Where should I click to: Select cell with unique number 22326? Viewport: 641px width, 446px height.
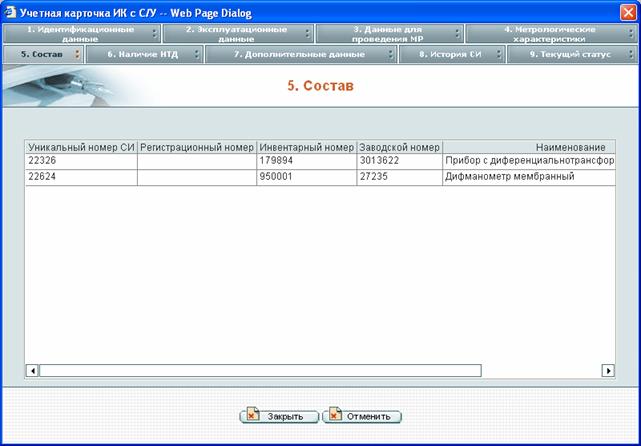(81, 161)
